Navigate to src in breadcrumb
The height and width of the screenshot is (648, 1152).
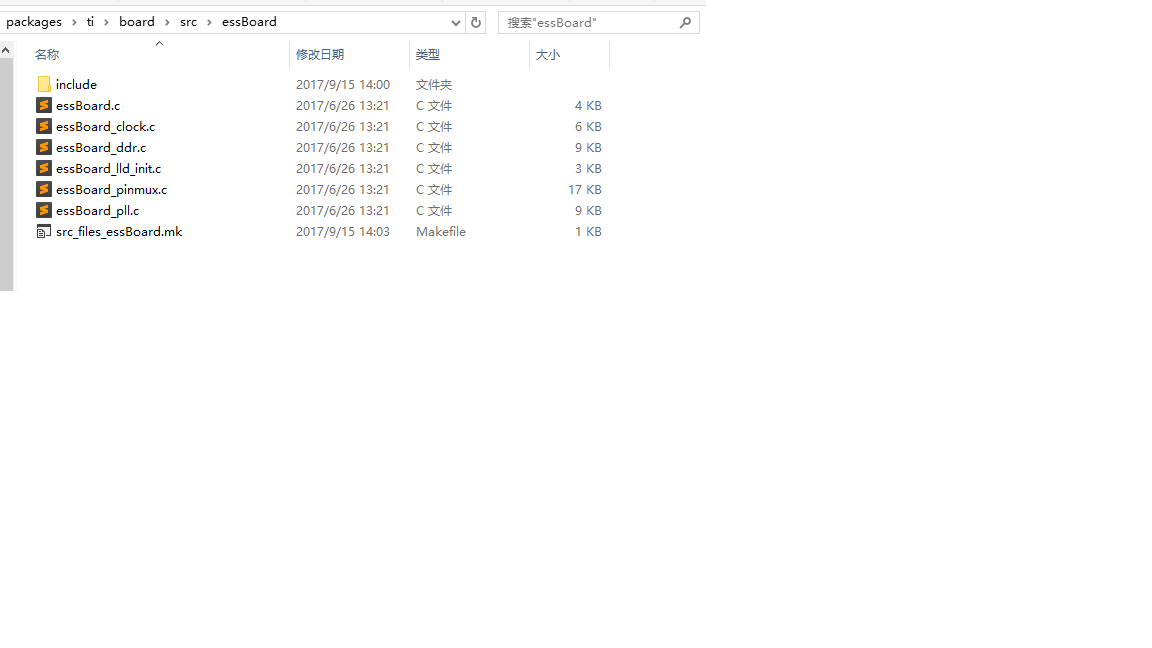[188, 22]
